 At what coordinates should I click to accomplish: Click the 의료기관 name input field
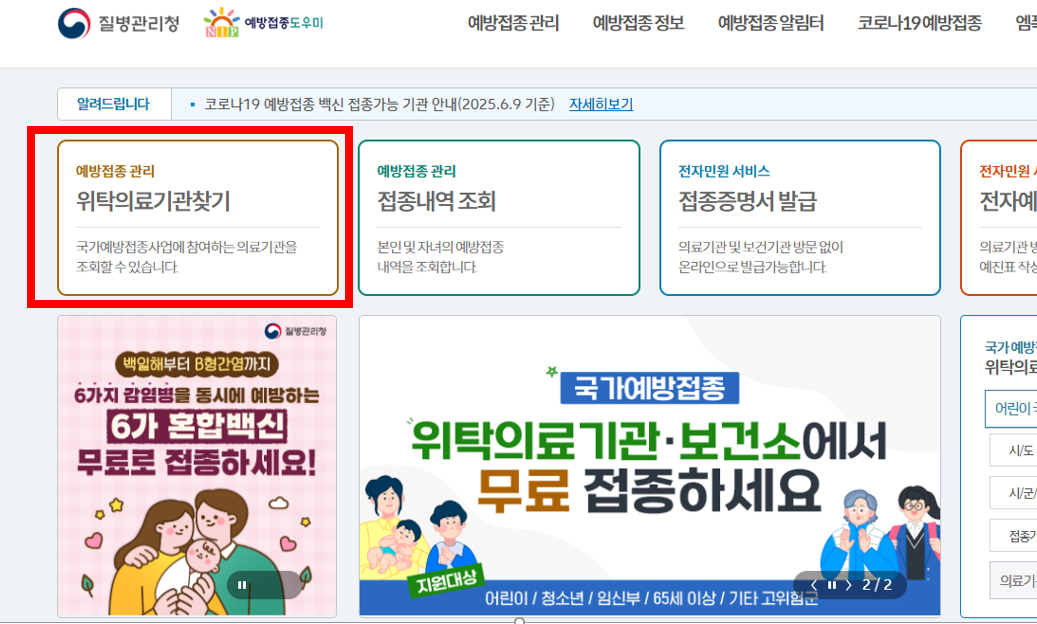(x=1013, y=580)
